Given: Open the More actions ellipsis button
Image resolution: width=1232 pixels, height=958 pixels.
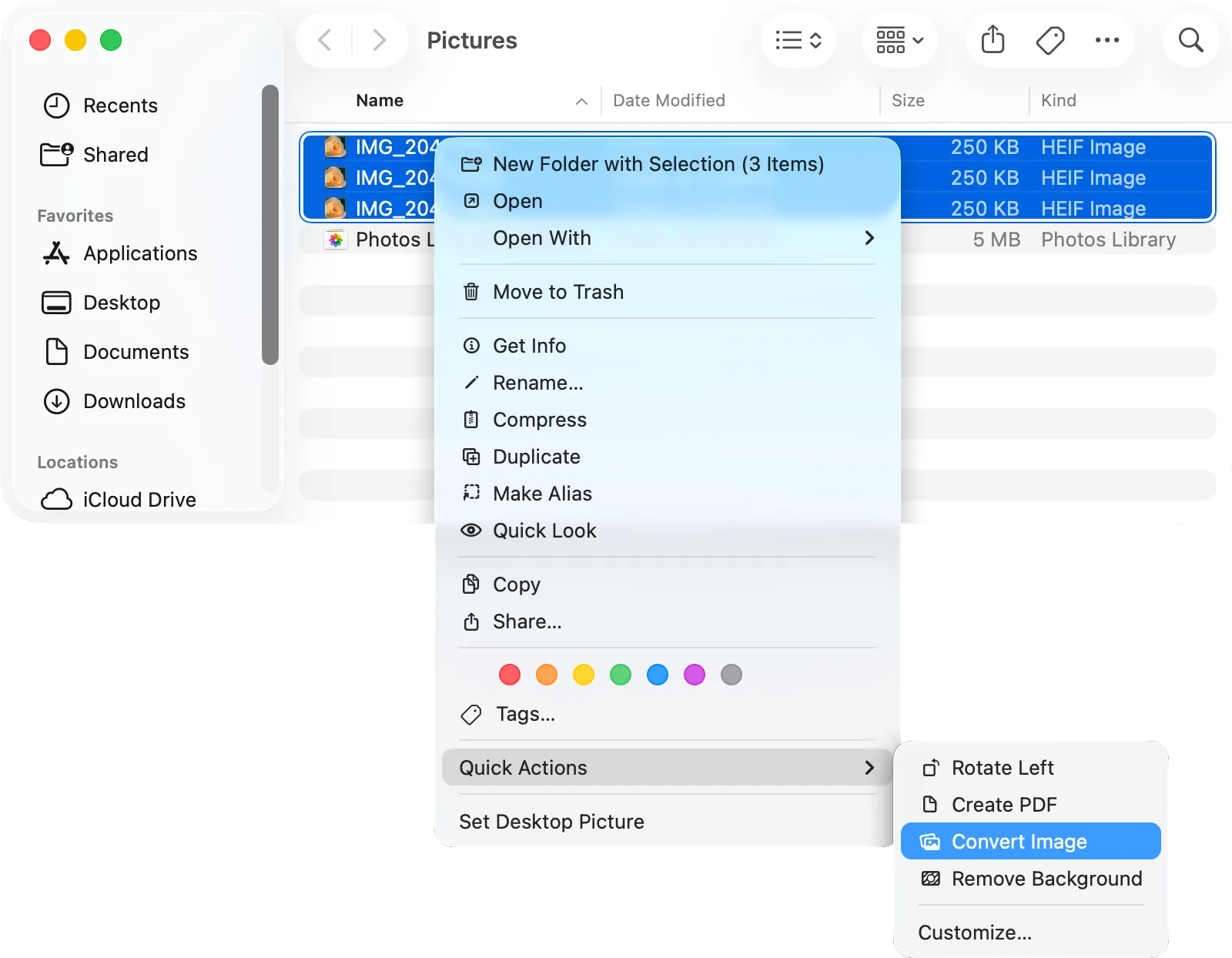Looking at the screenshot, I should coord(1107,40).
